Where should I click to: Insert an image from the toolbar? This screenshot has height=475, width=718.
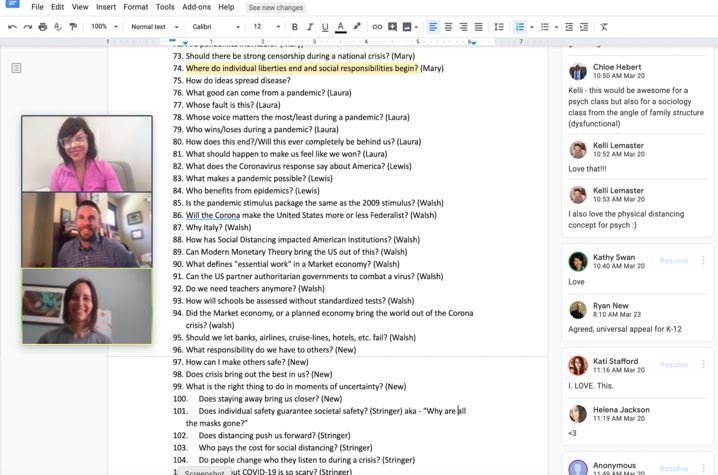click(407, 27)
